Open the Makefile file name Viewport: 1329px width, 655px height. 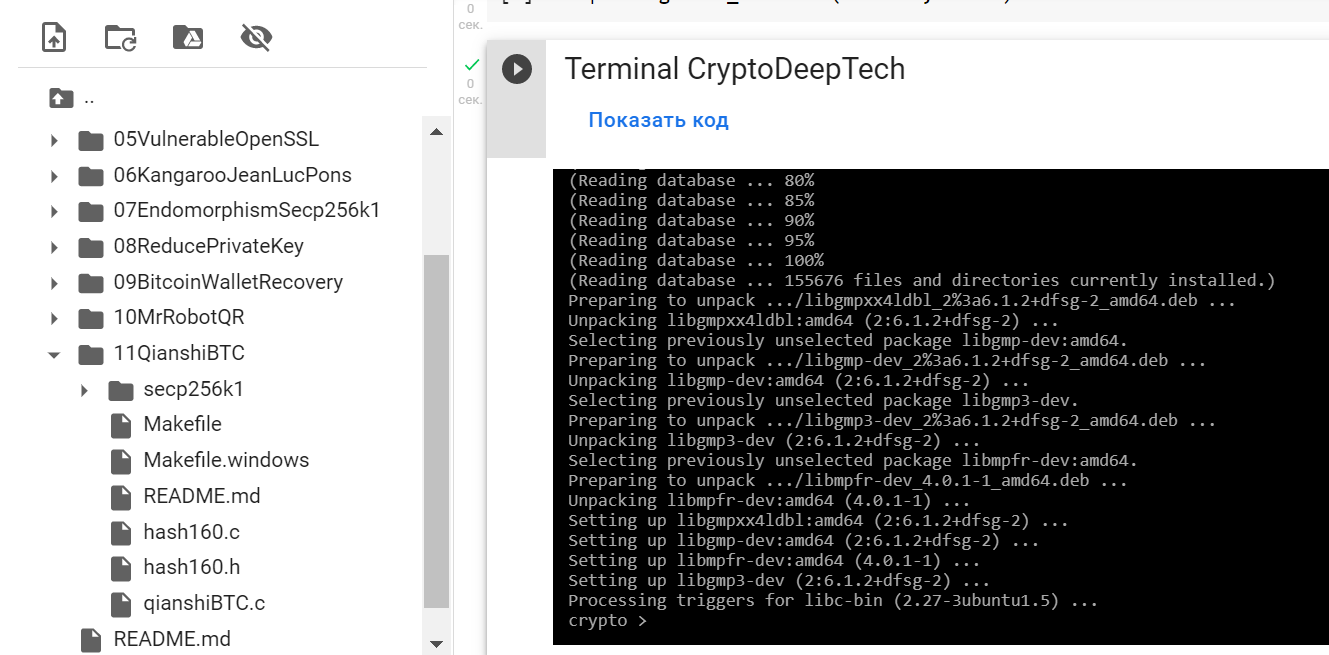[182, 424]
